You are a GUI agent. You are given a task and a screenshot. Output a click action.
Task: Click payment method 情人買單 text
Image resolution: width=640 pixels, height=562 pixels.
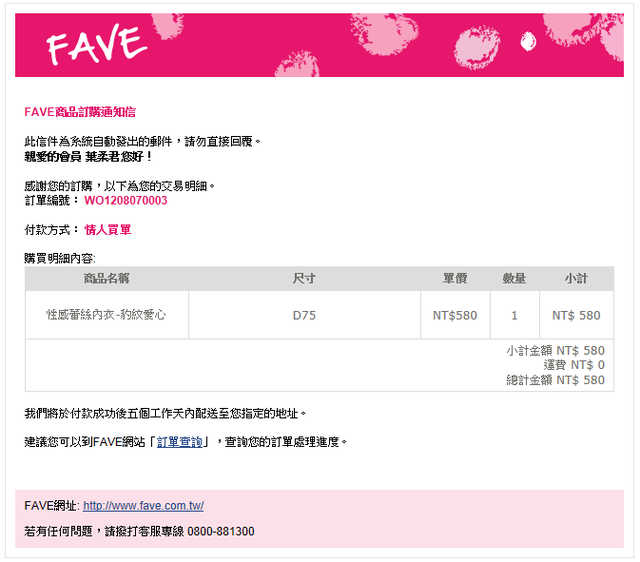pyautogui.click(x=108, y=230)
